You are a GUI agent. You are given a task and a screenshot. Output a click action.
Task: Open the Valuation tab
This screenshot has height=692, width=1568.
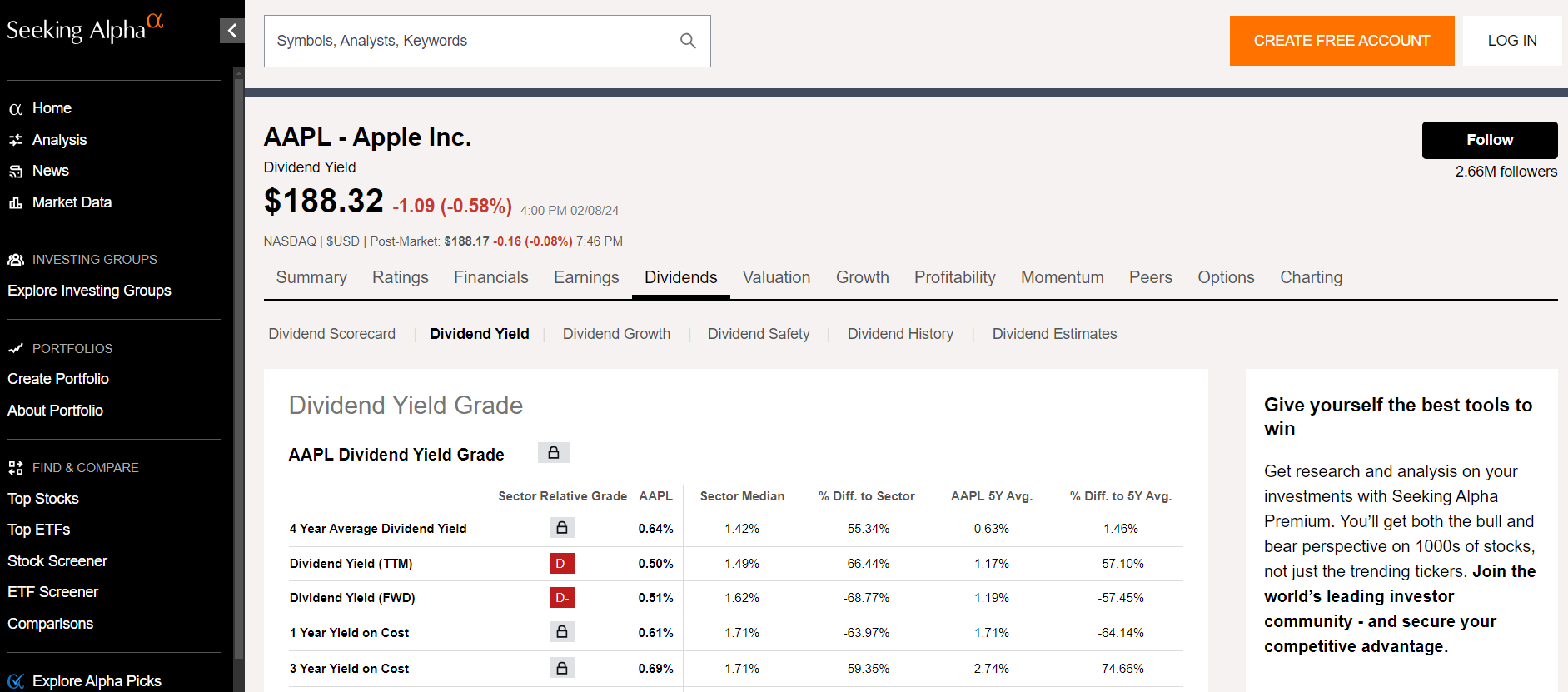776,277
